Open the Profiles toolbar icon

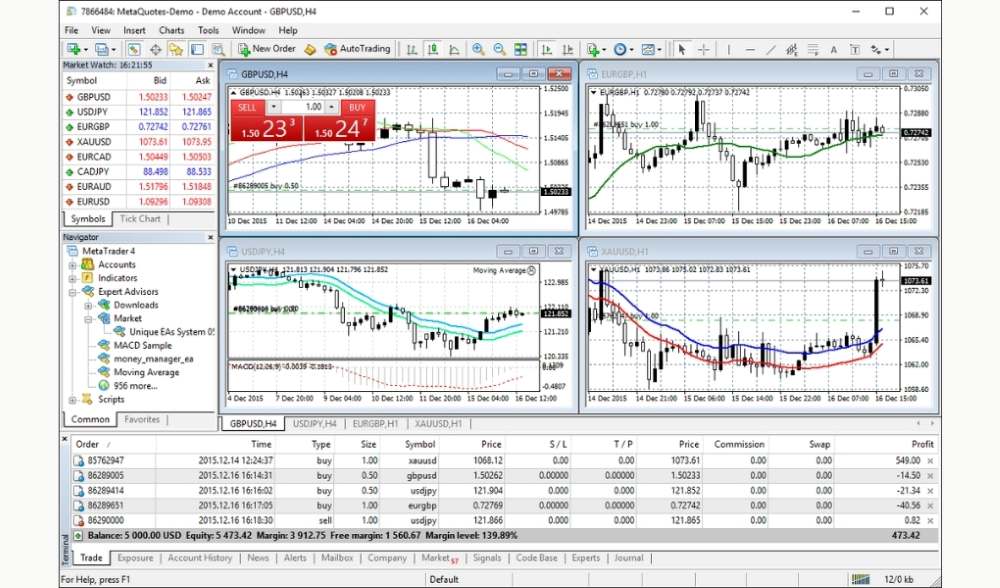tap(102, 49)
